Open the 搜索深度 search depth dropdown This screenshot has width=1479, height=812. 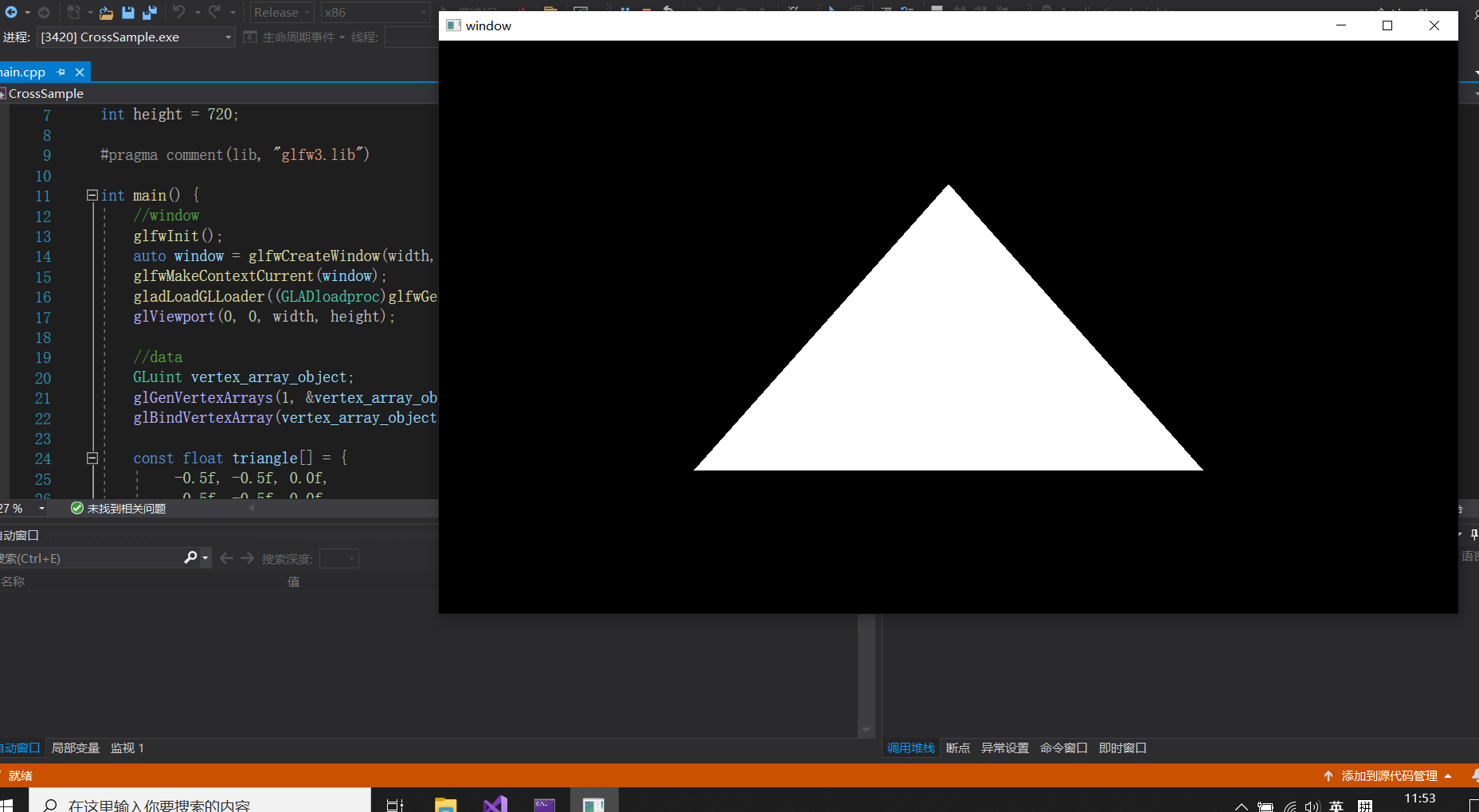(x=338, y=559)
